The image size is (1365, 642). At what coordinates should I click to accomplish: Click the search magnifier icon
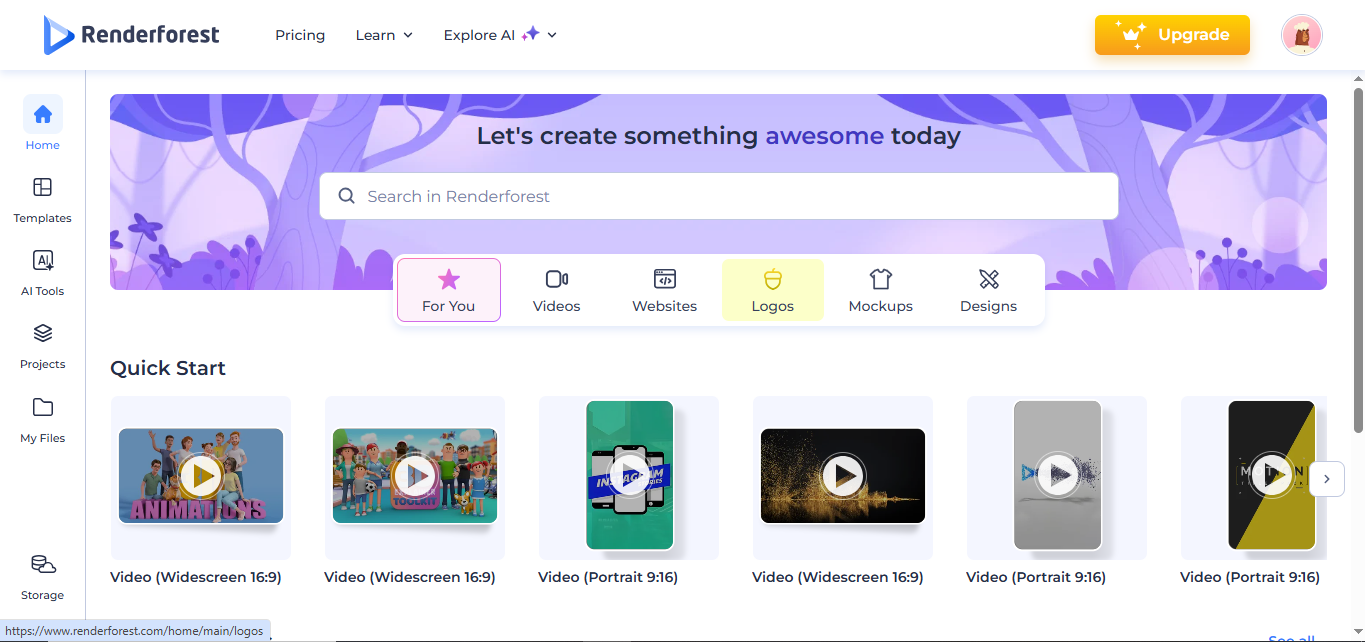(x=347, y=196)
